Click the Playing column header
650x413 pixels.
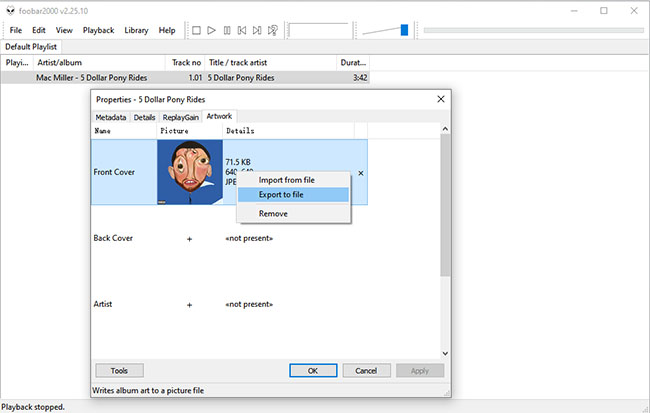coord(17,63)
